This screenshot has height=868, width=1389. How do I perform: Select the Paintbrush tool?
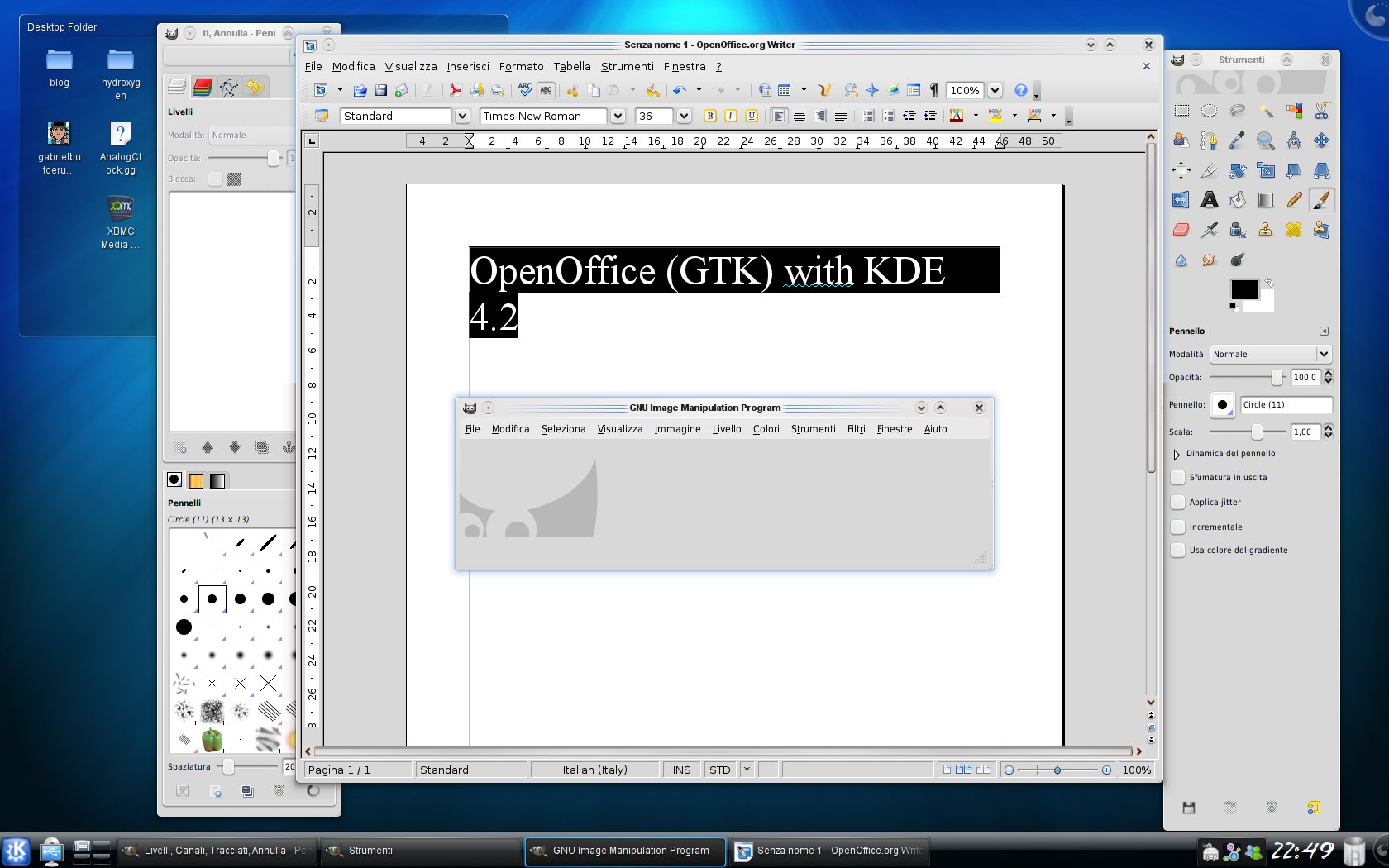(1321, 200)
